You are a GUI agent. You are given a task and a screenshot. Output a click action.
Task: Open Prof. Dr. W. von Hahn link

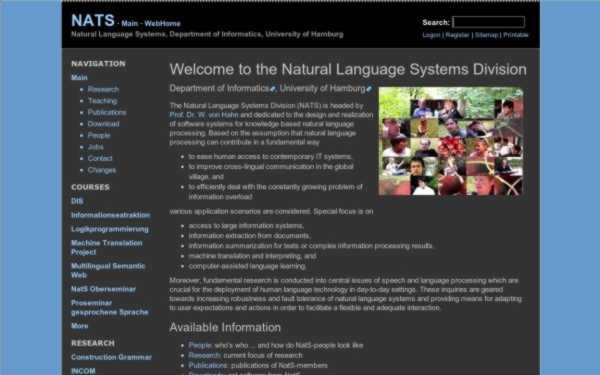tap(204, 115)
